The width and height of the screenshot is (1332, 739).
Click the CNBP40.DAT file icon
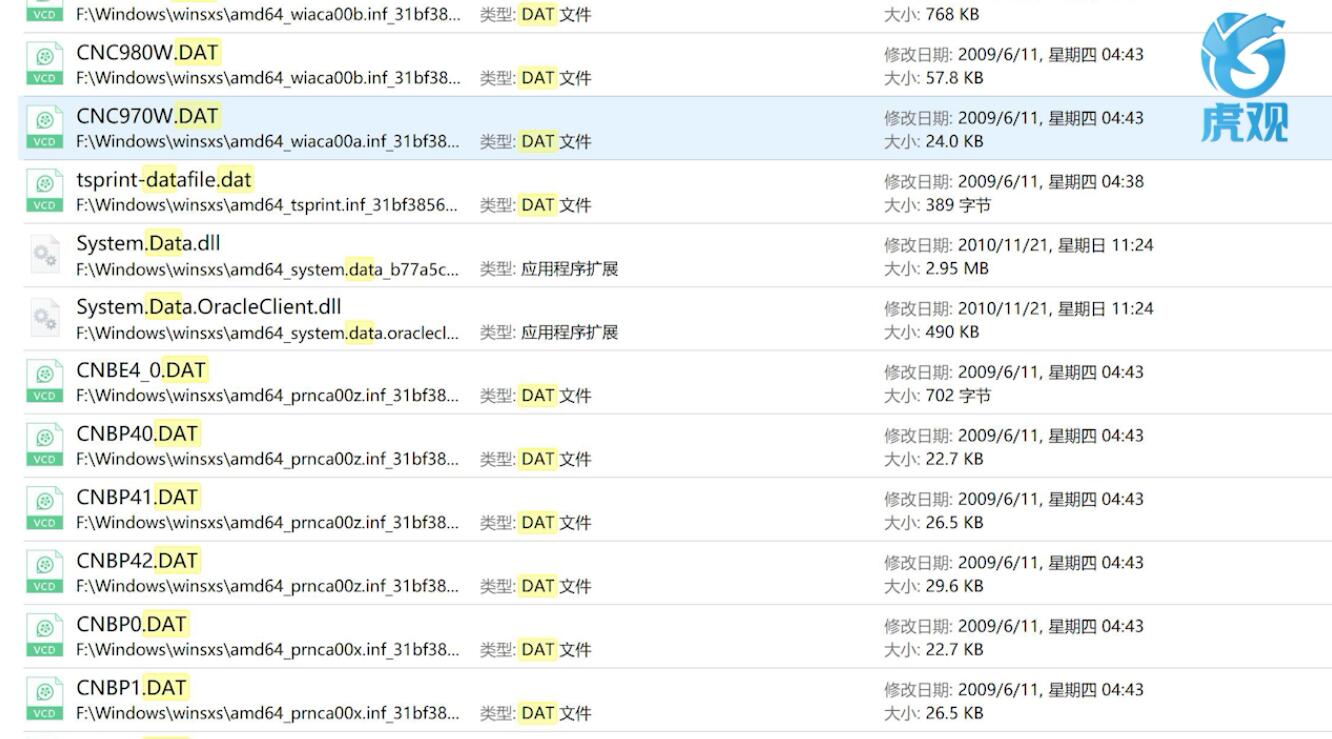(44, 446)
